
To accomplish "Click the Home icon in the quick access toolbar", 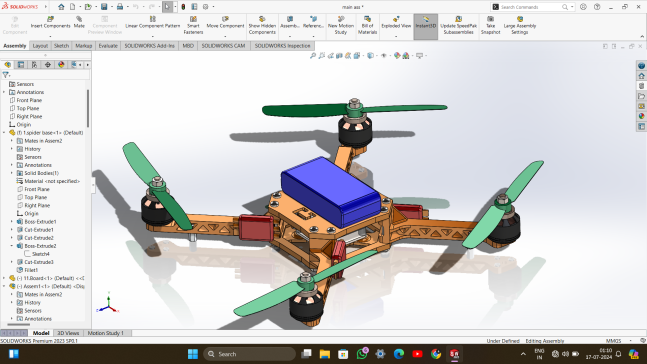I will (x=61, y=7).
